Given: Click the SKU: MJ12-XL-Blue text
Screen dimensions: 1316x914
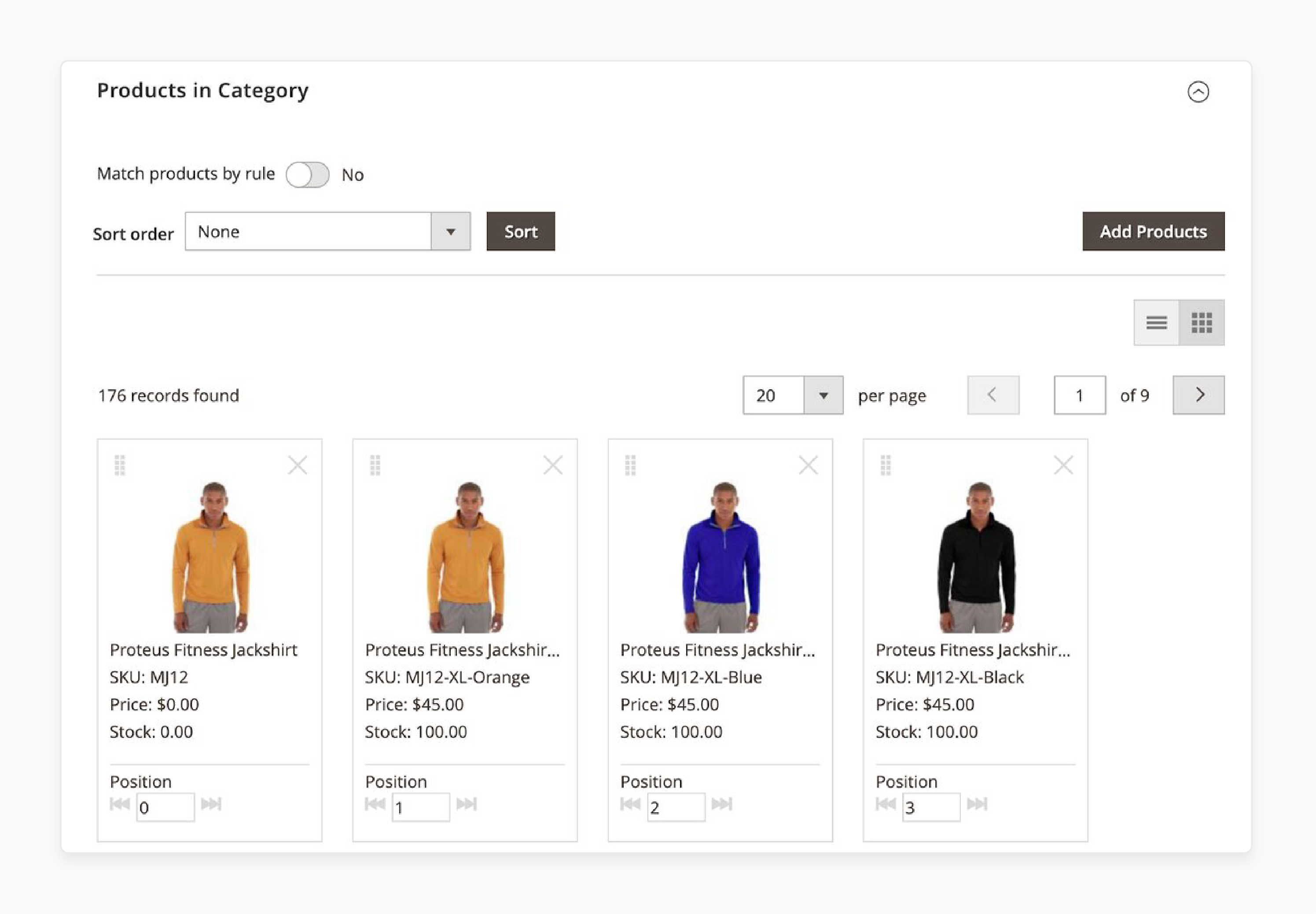Looking at the screenshot, I should coord(691,678).
